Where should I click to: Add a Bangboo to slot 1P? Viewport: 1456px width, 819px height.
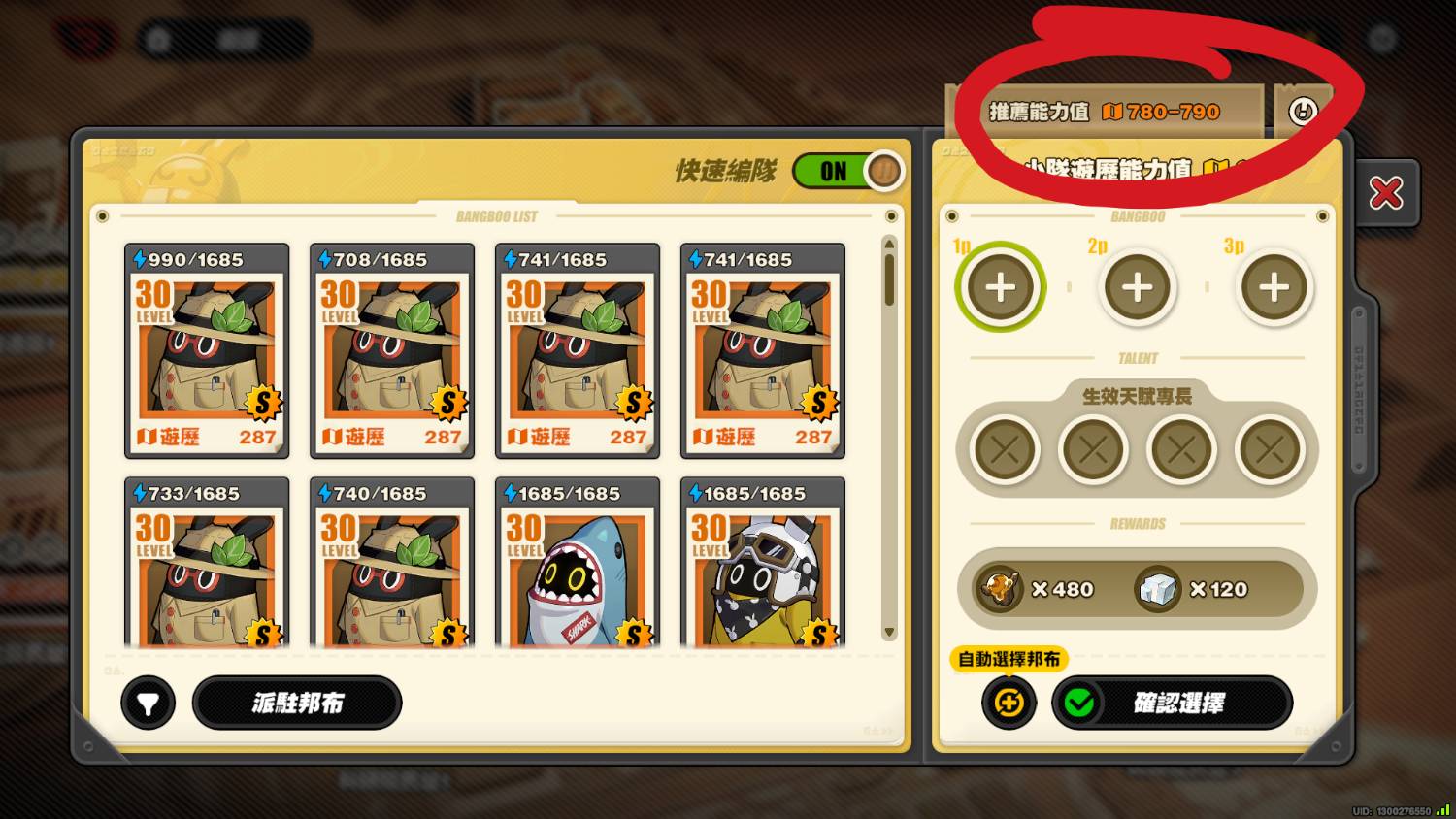point(1000,287)
